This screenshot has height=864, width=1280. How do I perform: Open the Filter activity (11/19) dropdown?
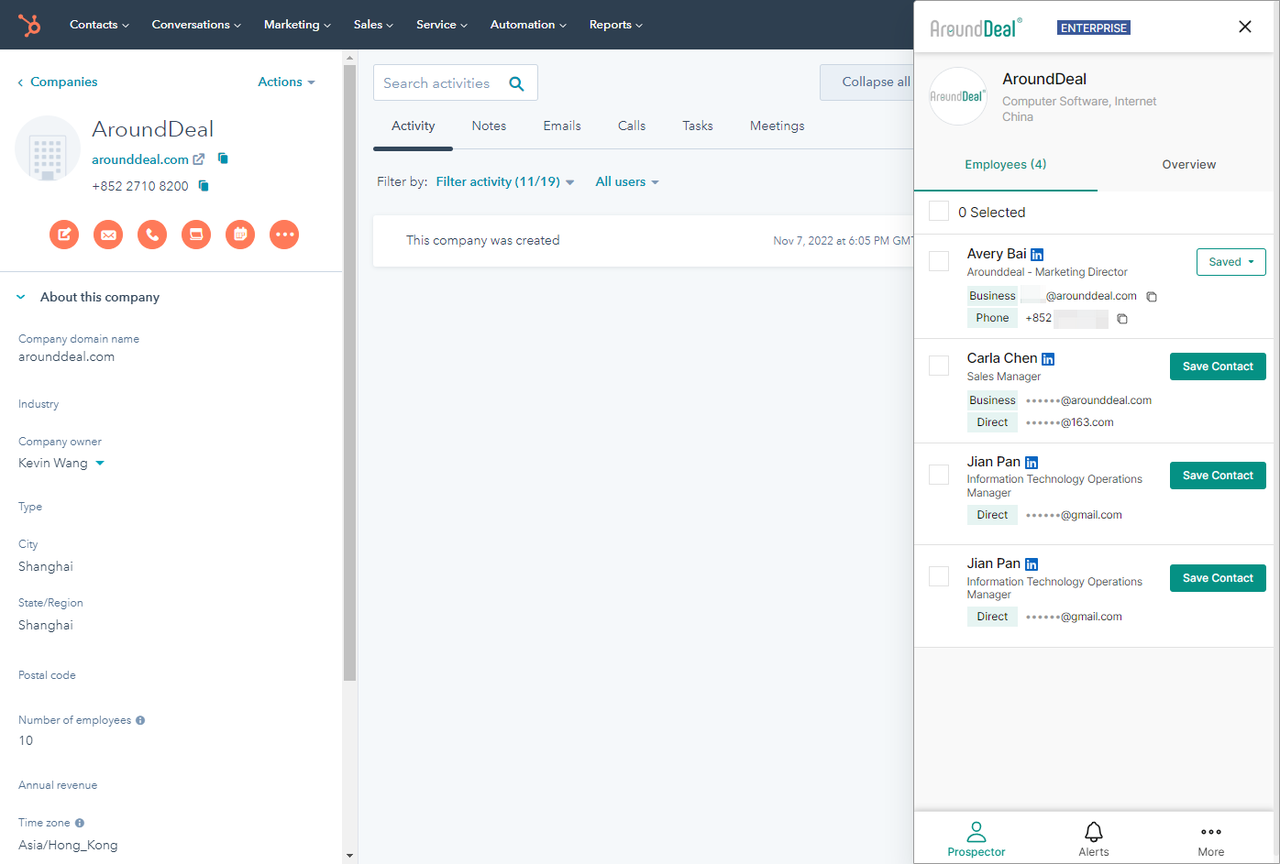(505, 182)
